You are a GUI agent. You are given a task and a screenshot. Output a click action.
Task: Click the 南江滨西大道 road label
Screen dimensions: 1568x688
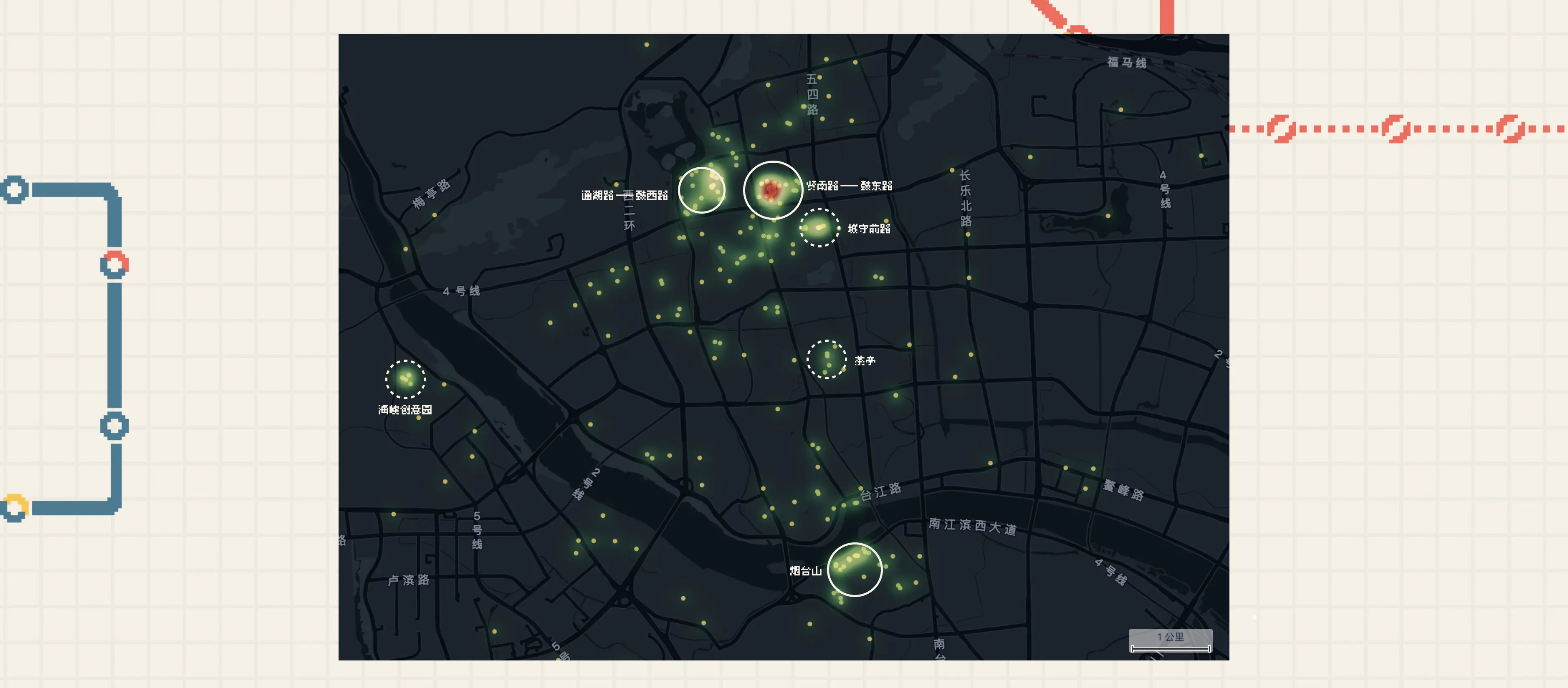972,526
